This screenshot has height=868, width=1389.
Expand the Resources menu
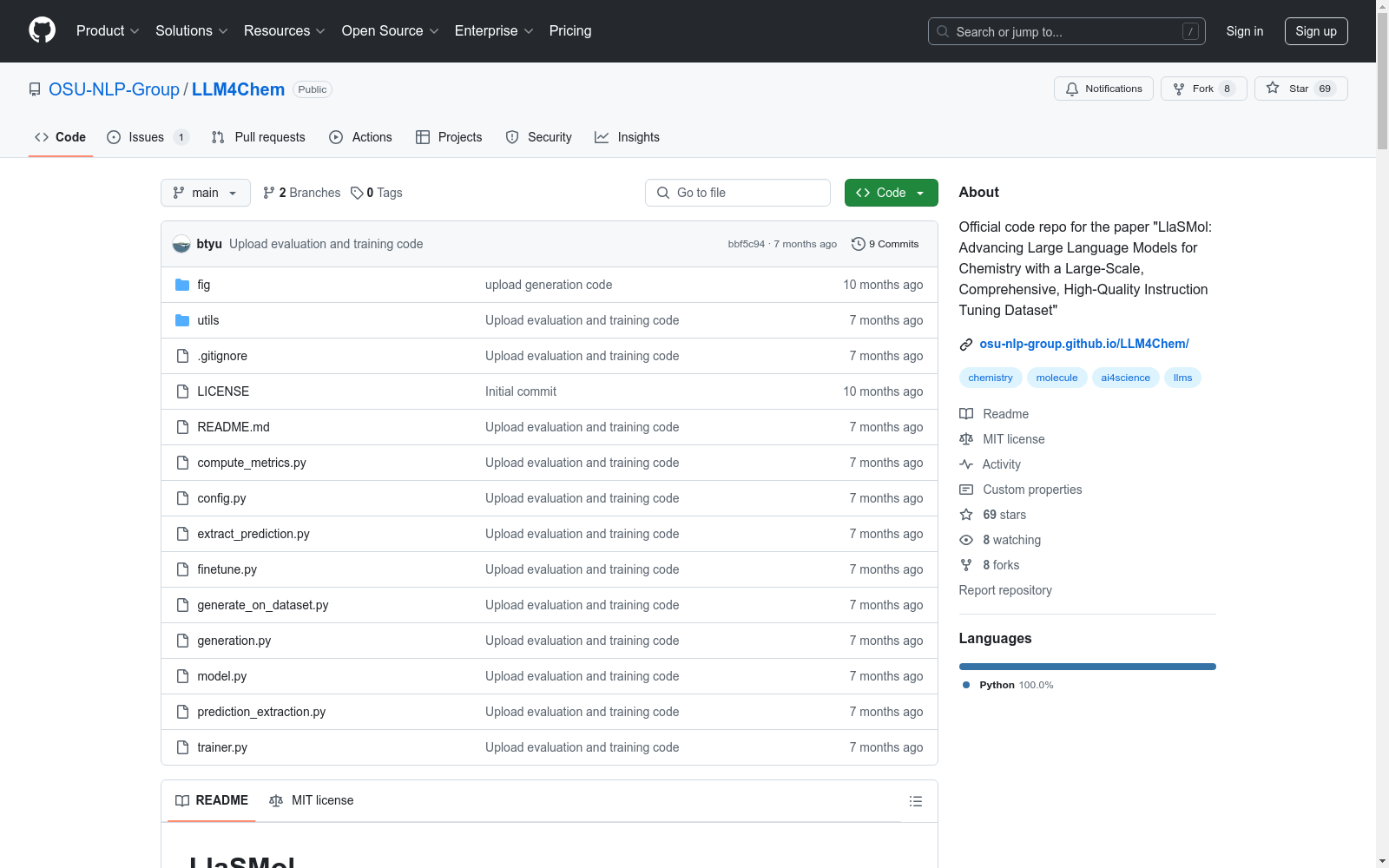click(285, 31)
